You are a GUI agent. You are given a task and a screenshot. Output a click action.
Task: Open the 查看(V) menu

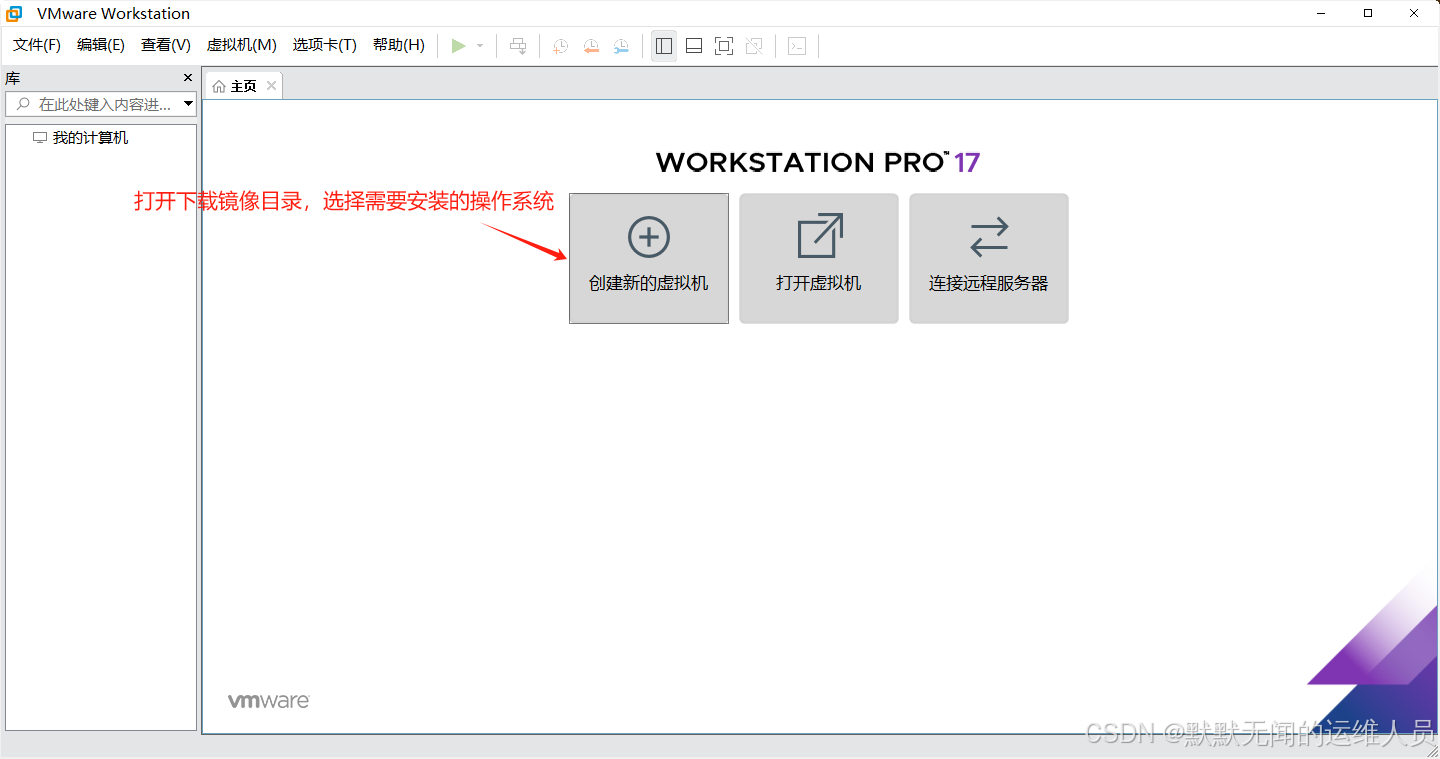point(166,45)
